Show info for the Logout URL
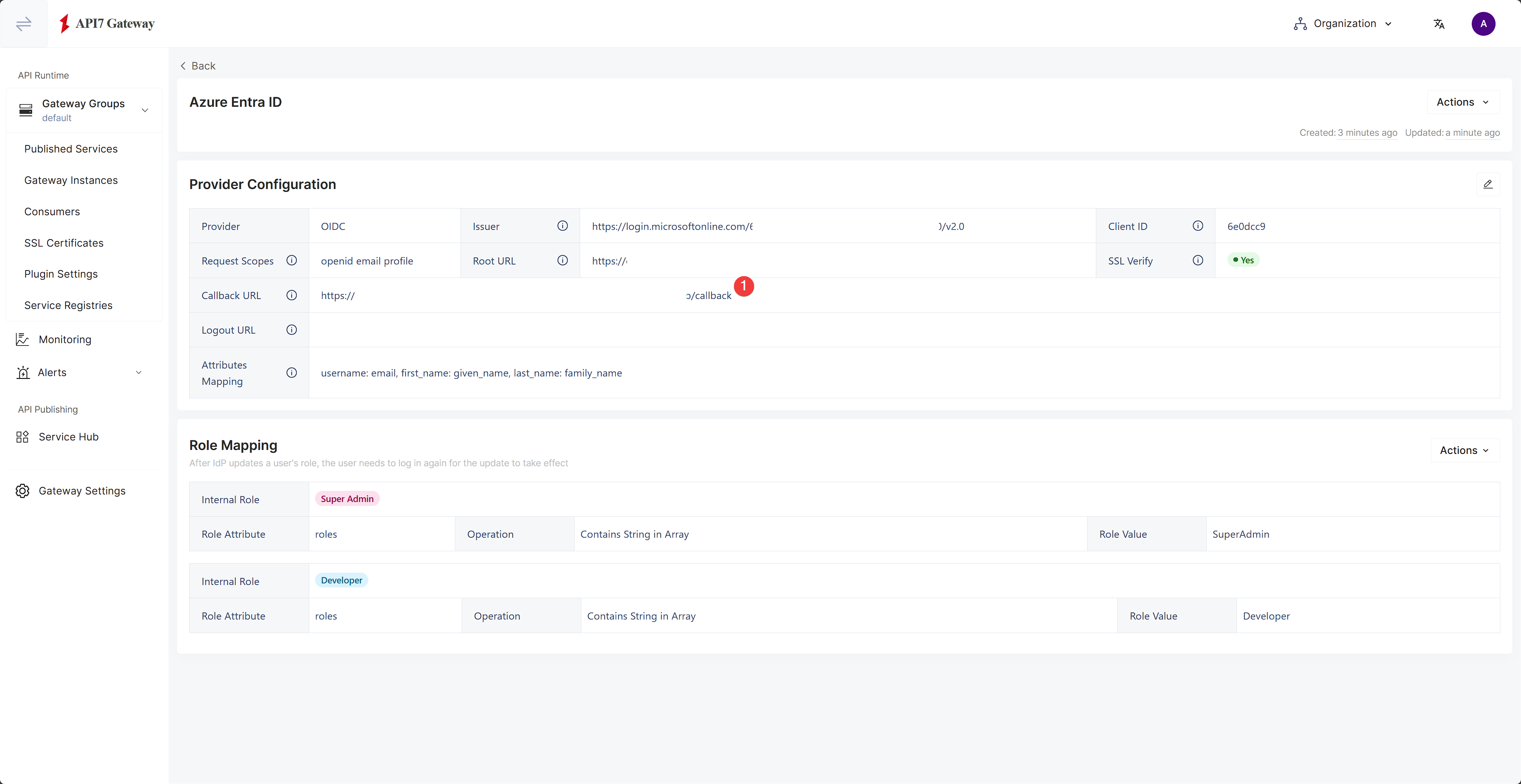The width and height of the screenshot is (1521, 784). tap(291, 329)
